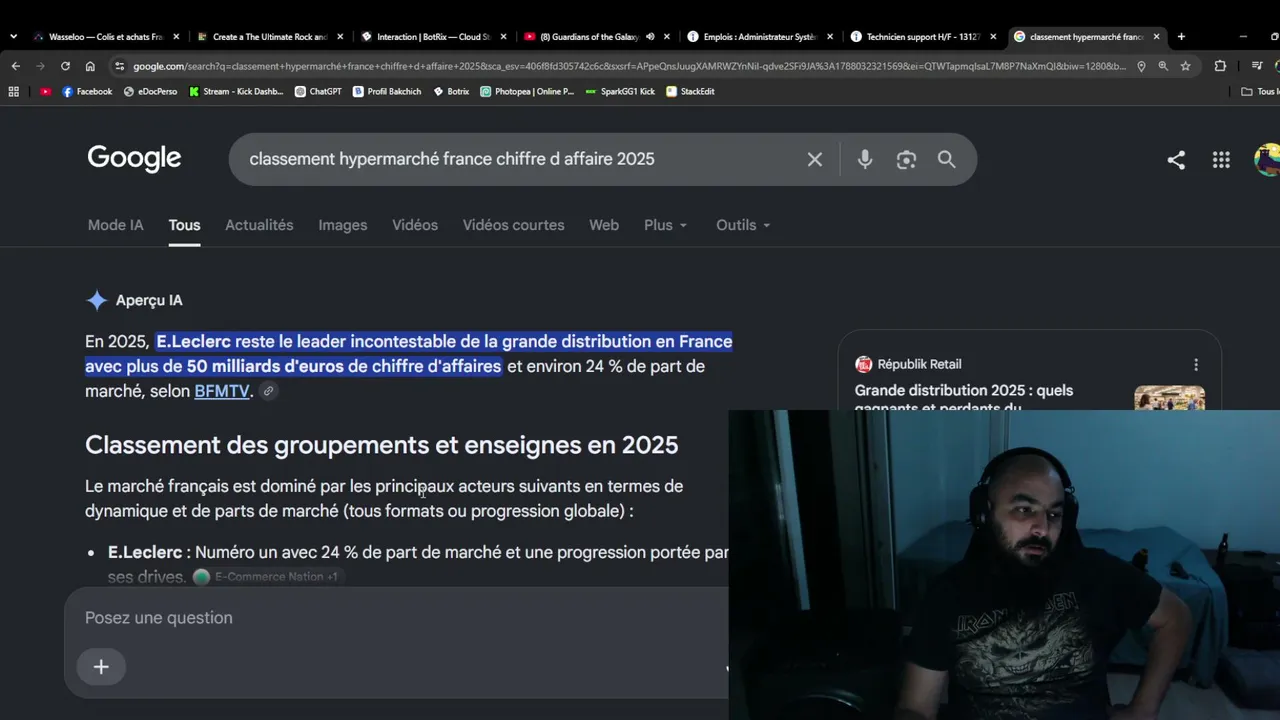Viewport: 1280px width, 720px height.
Task: Go to Chrome home page
Action: [x=90, y=66]
